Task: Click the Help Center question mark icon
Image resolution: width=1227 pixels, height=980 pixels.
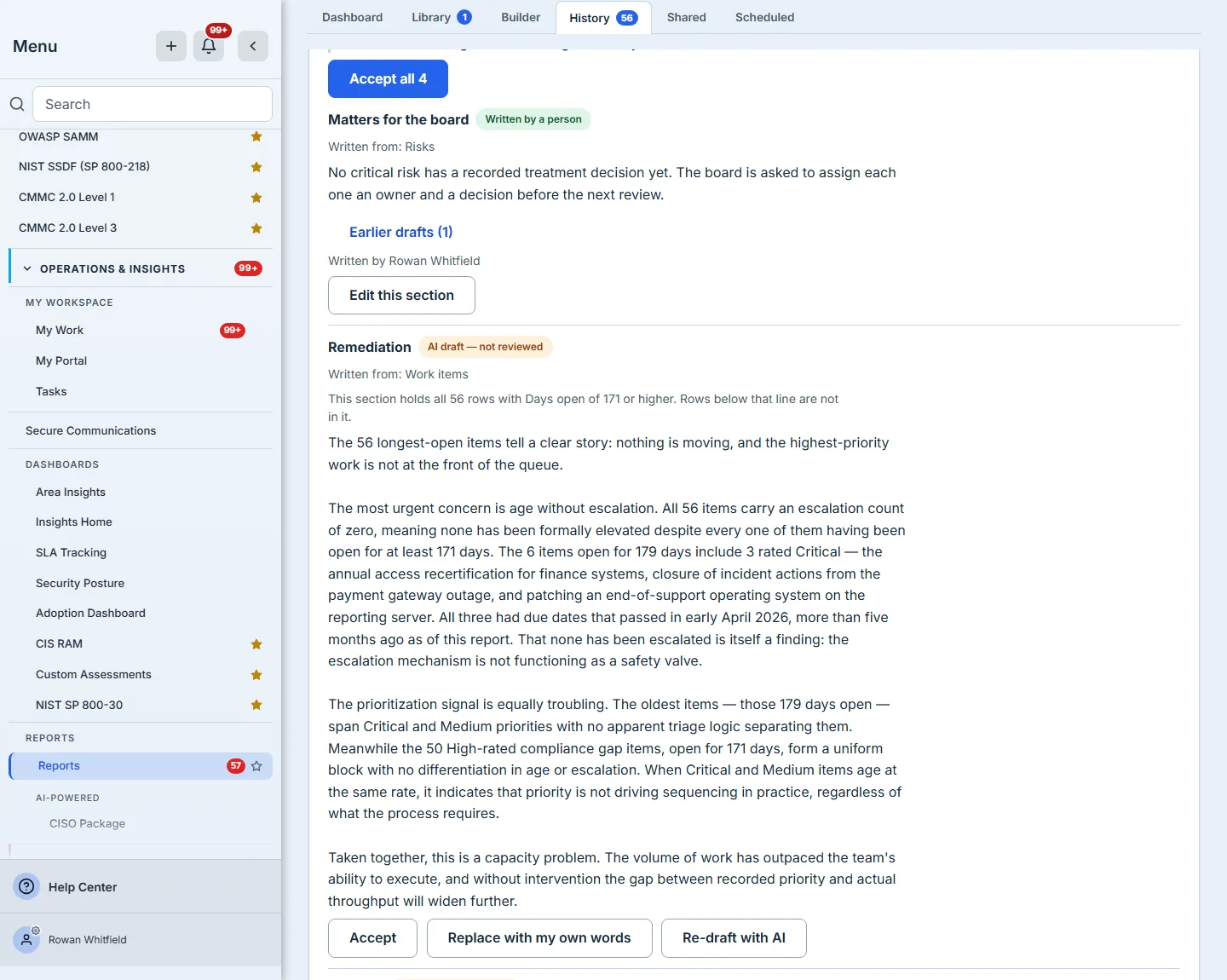Action: [26, 886]
